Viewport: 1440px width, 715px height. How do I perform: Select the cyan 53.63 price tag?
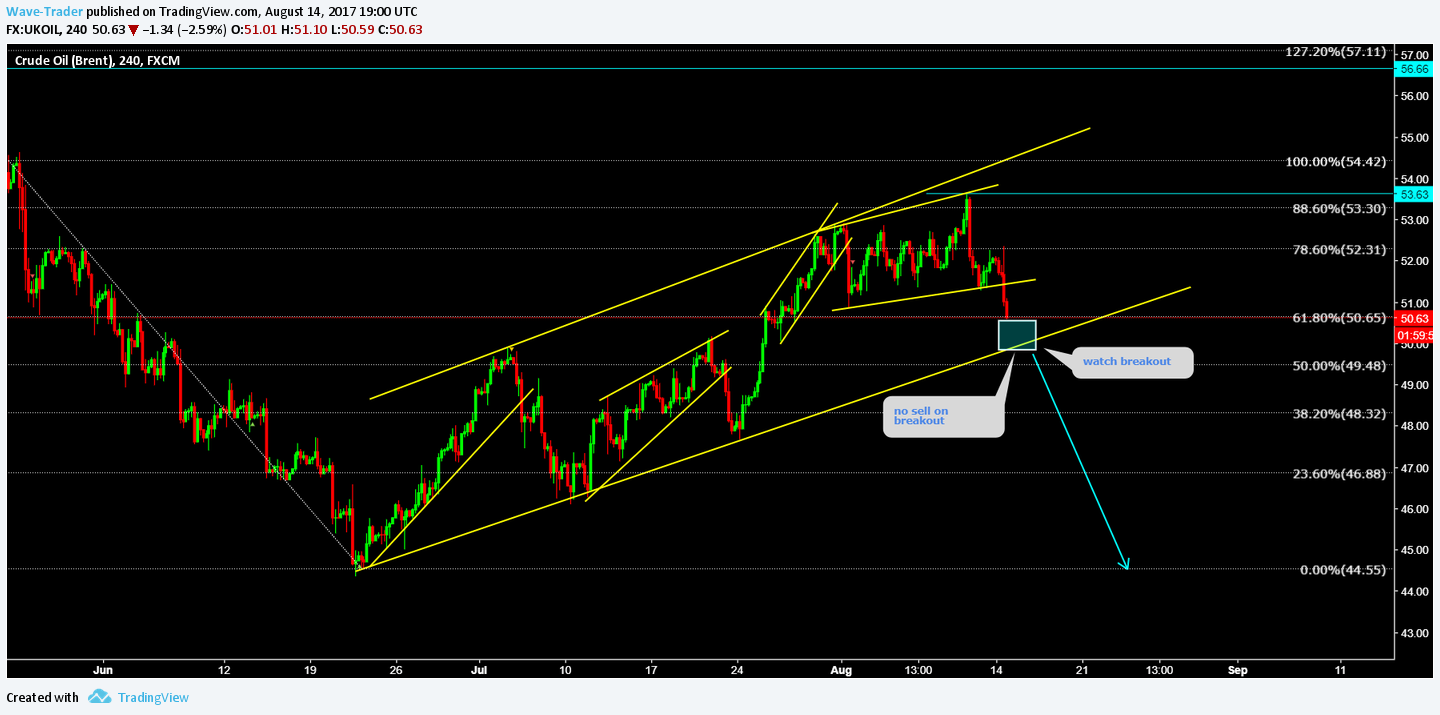click(1414, 193)
